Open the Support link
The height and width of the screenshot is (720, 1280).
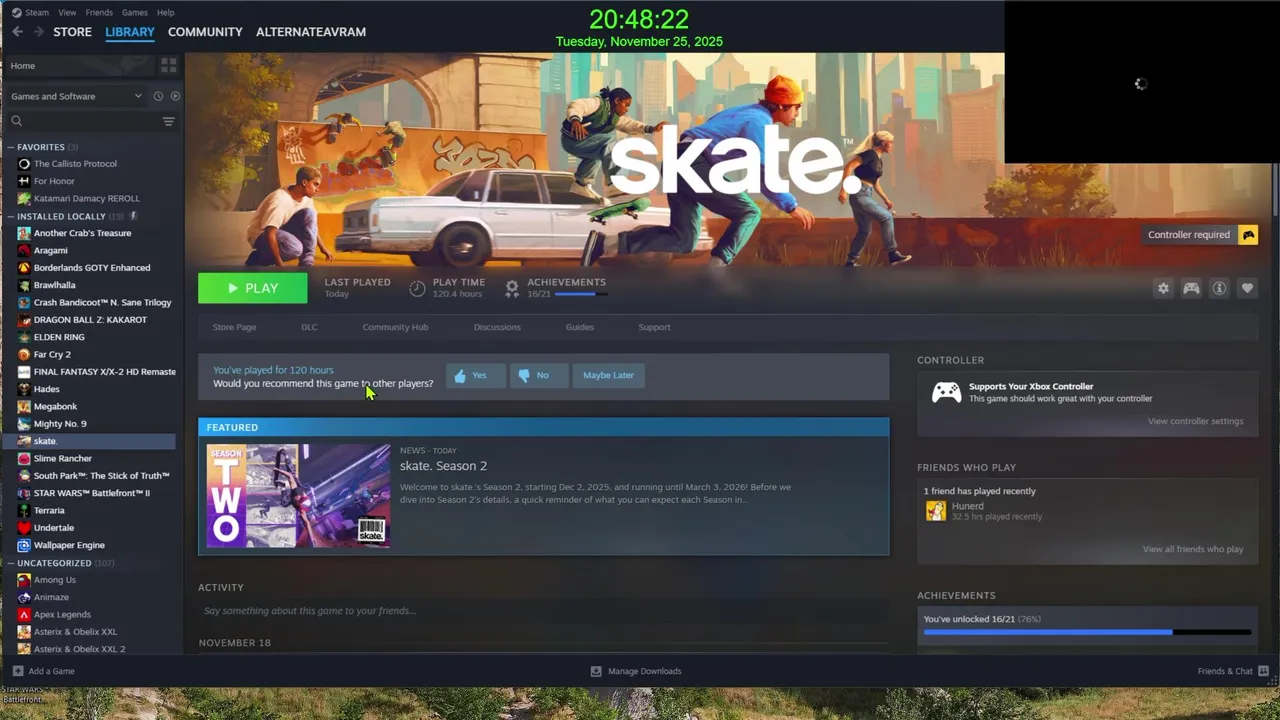[654, 327]
